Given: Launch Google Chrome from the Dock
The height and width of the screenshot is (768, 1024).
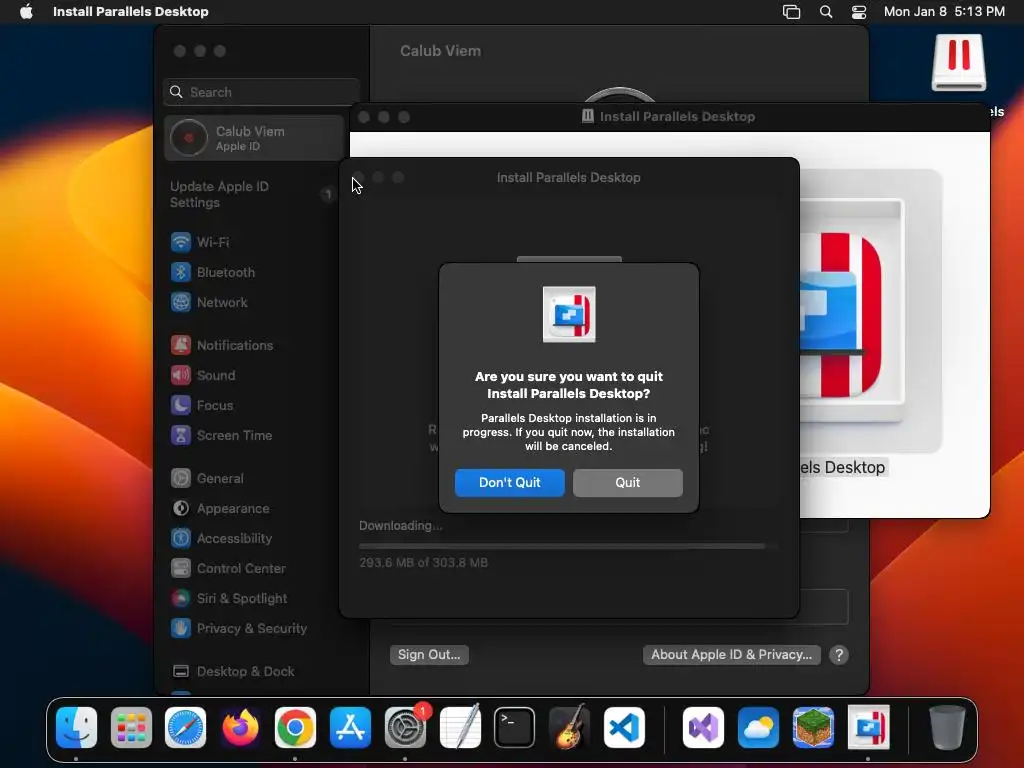Looking at the screenshot, I should (295, 728).
